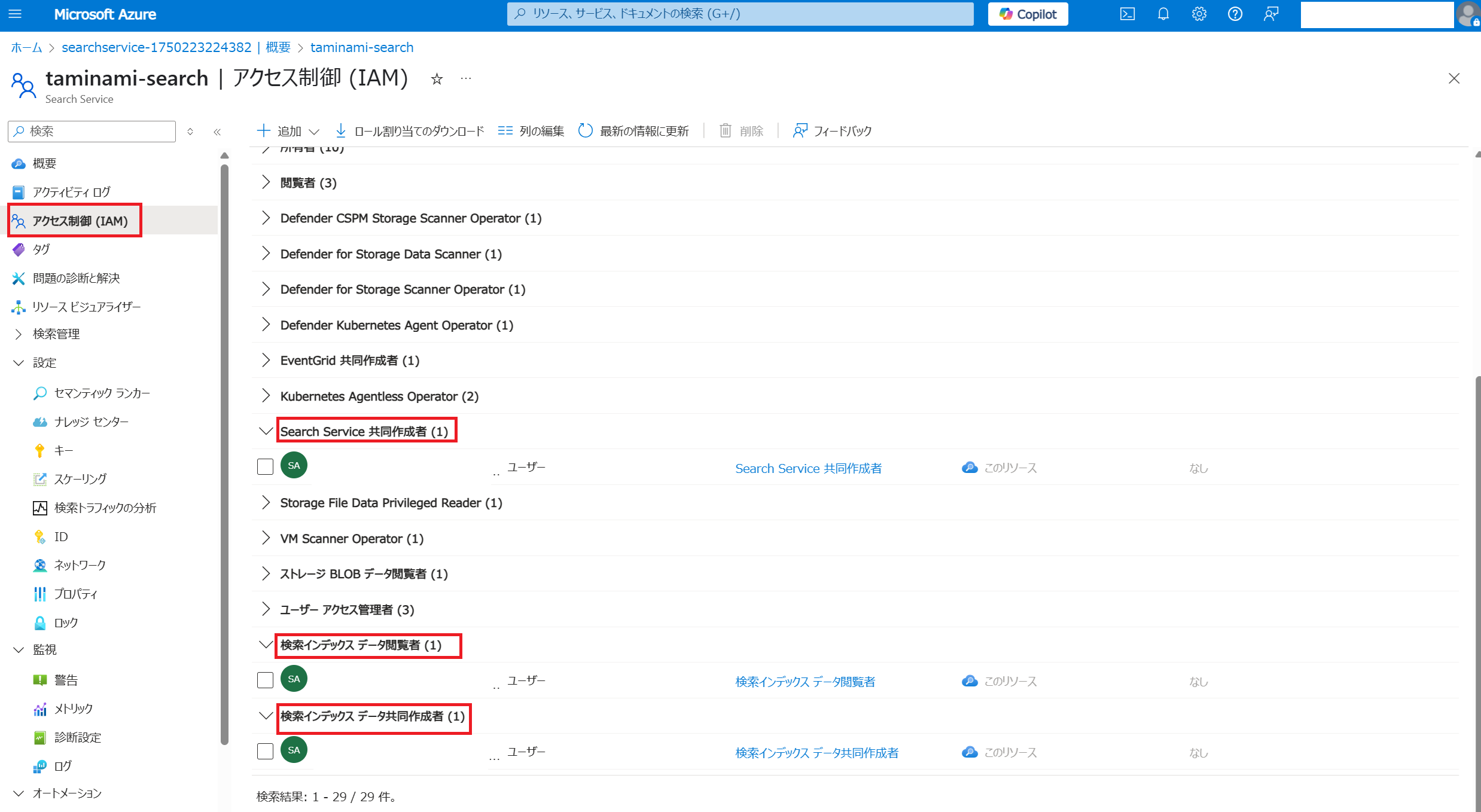The width and height of the screenshot is (1481, 812).
Task: Expand Defender CSPM Storage Scanner Operator group
Action: (266, 218)
